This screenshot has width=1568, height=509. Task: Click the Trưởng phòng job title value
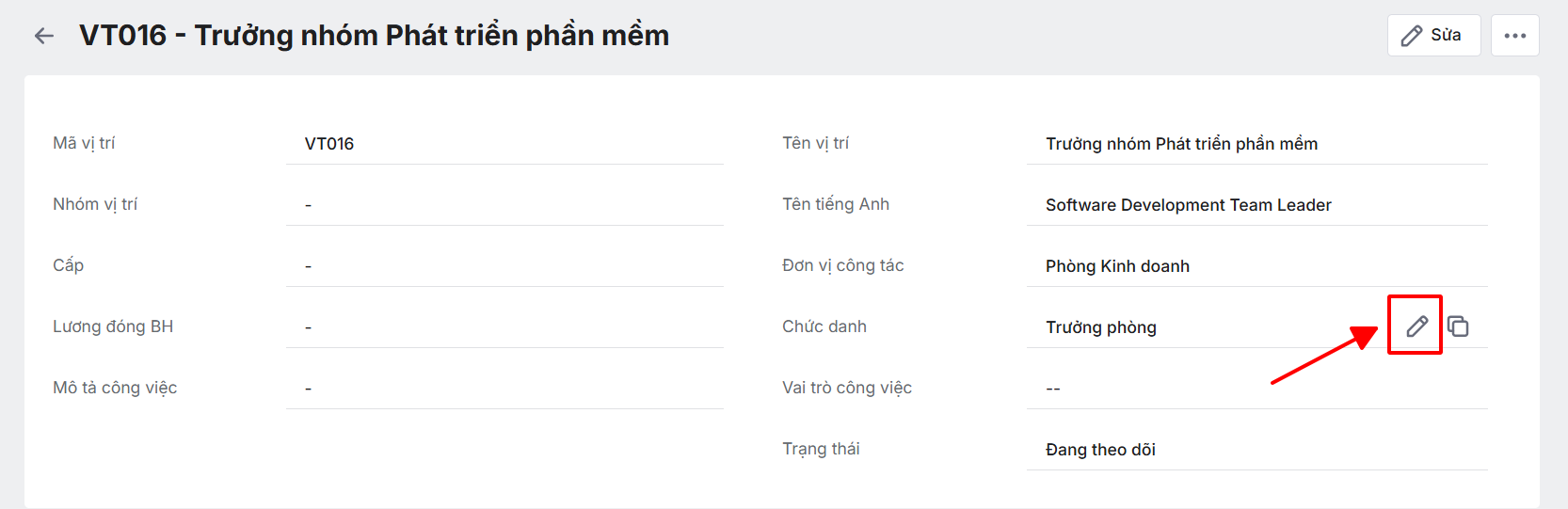tap(1100, 327)
